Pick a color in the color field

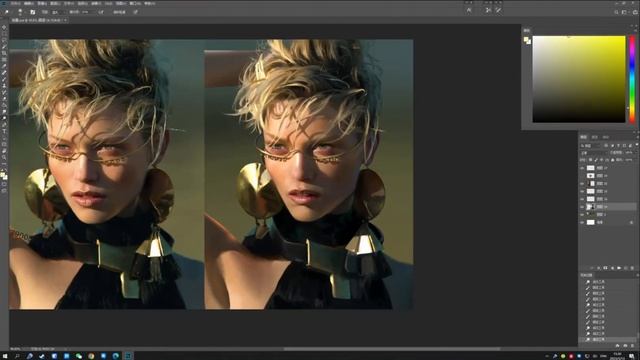(x=579, y=79)
